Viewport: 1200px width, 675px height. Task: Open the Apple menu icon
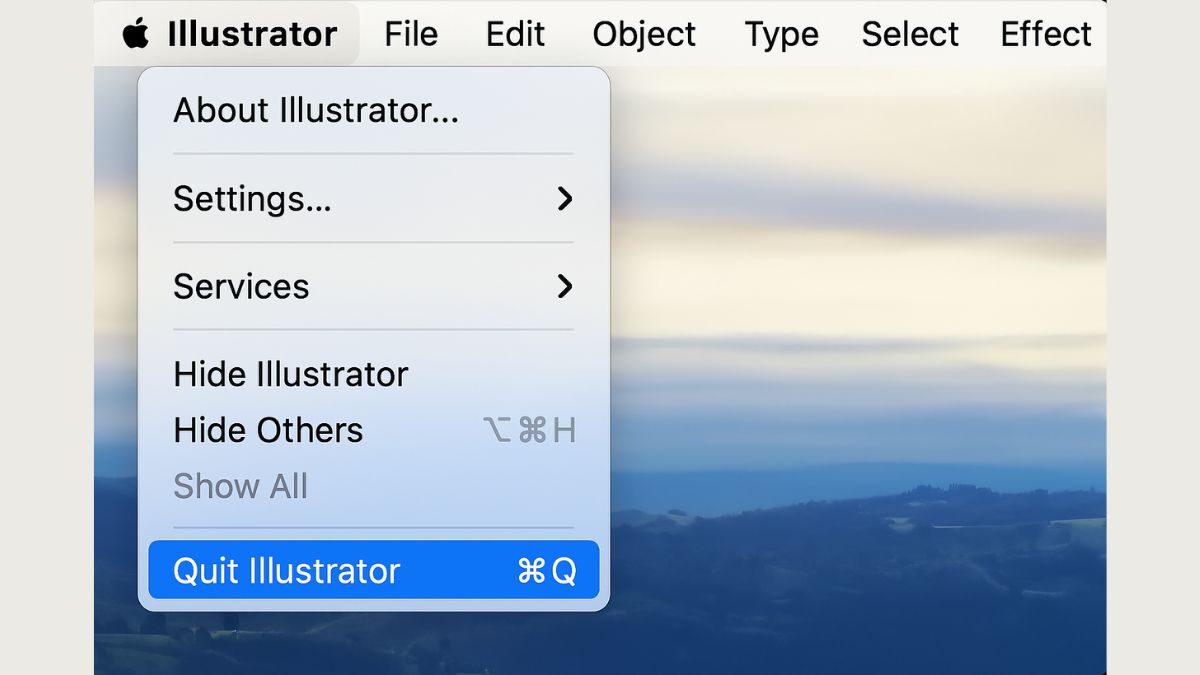tap(135, 34)
